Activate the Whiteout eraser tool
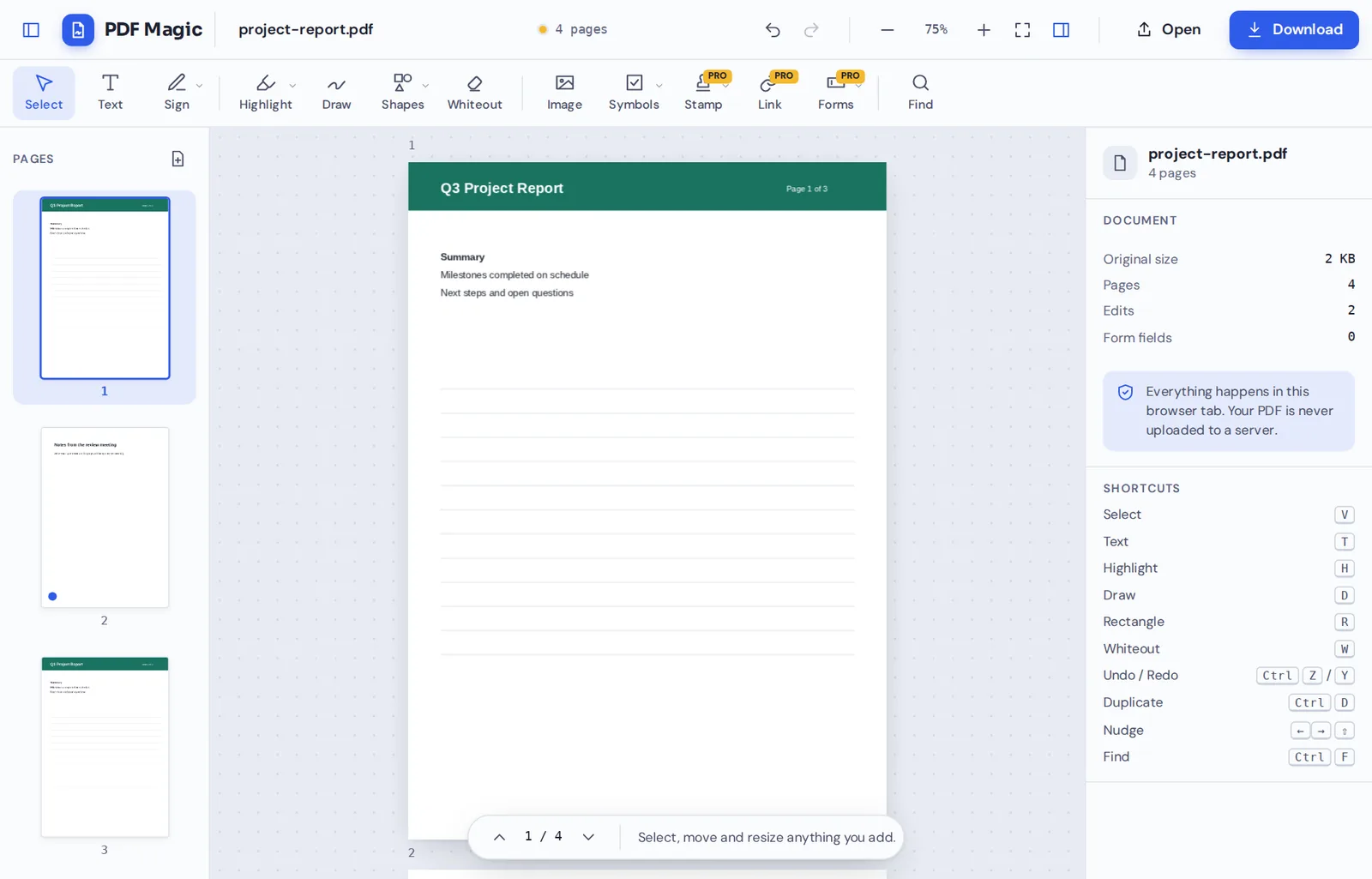 tap(474, 93)
